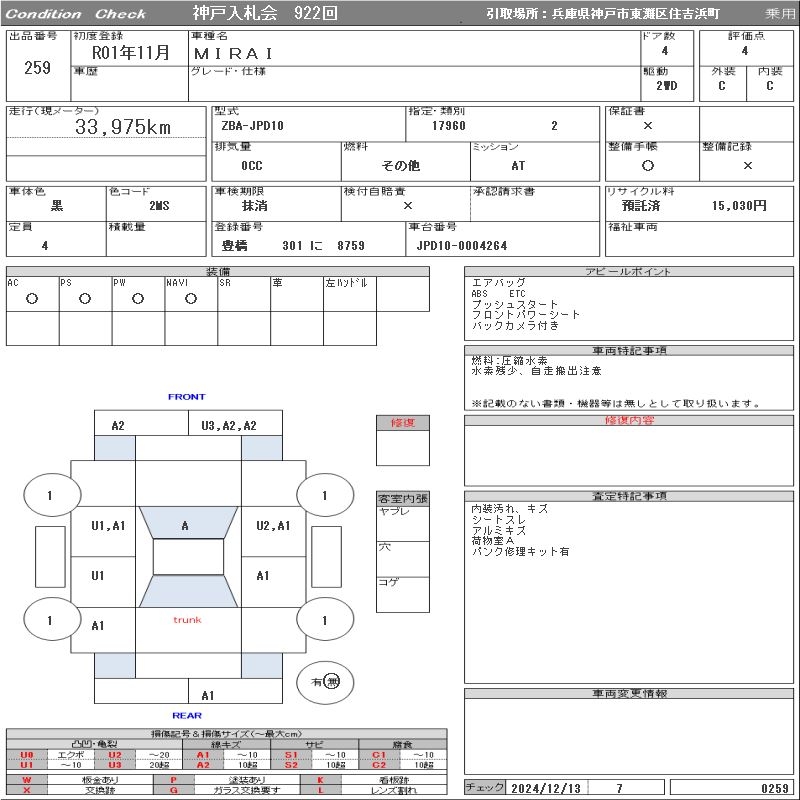
Task: Select the model code ZBA-JPD10
Action: pyautogui.click(x=252, y=126)
